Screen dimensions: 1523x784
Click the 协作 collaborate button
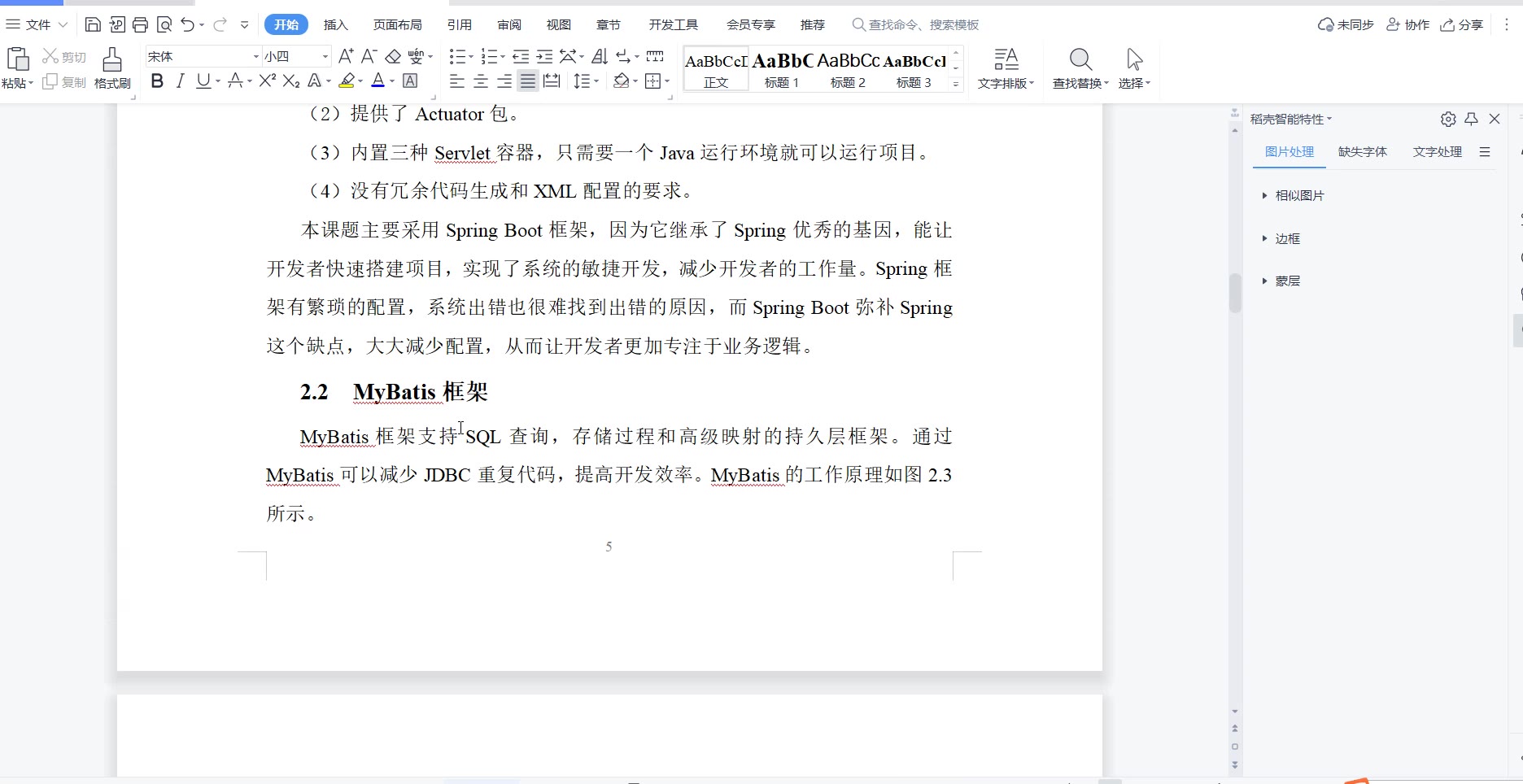coord(1407,24)
